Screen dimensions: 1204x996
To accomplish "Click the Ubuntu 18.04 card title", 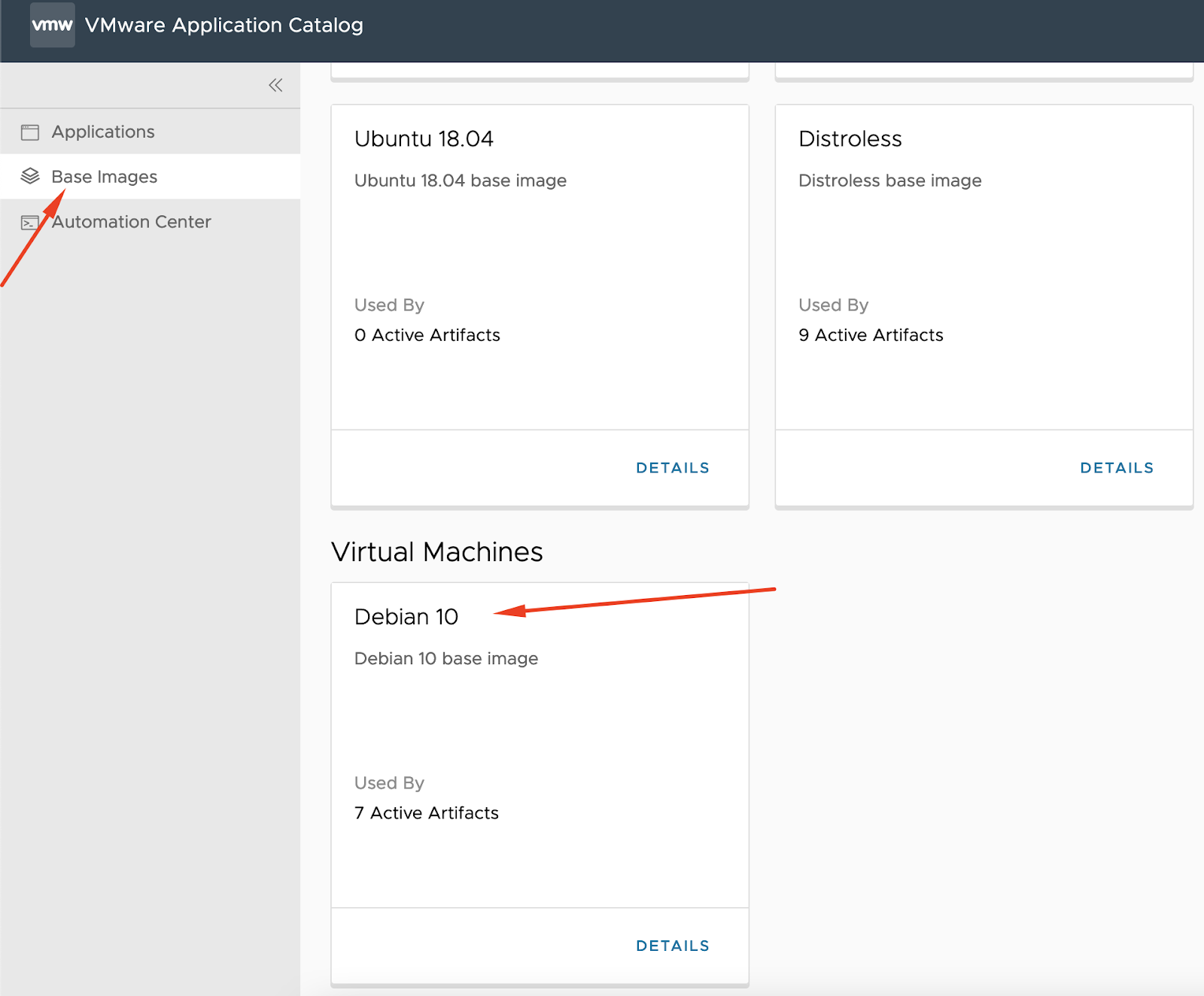I will click(424, 138).
